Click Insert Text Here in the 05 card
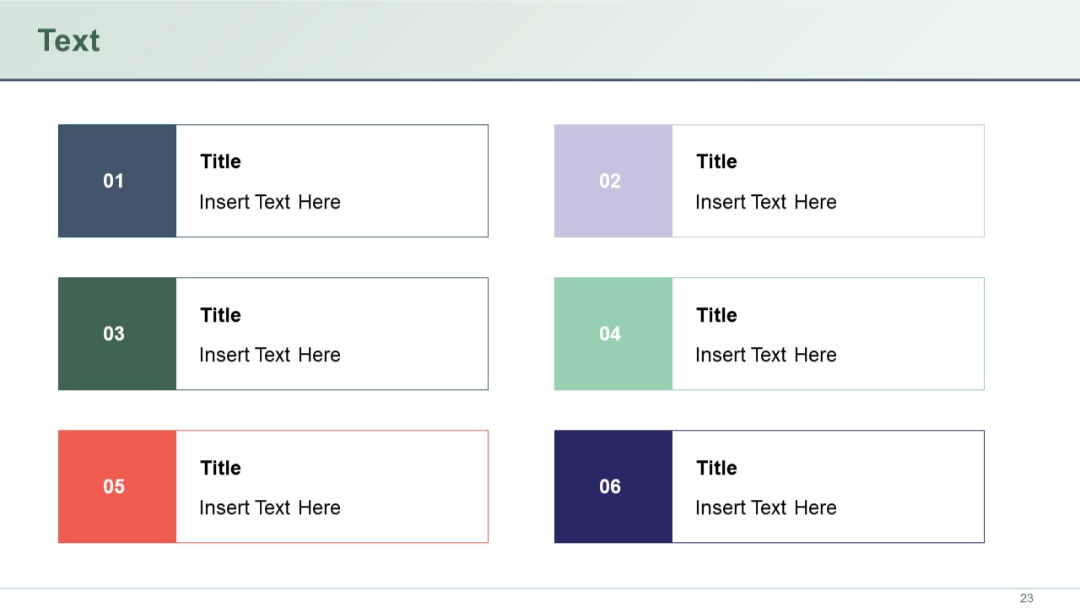 271,508
